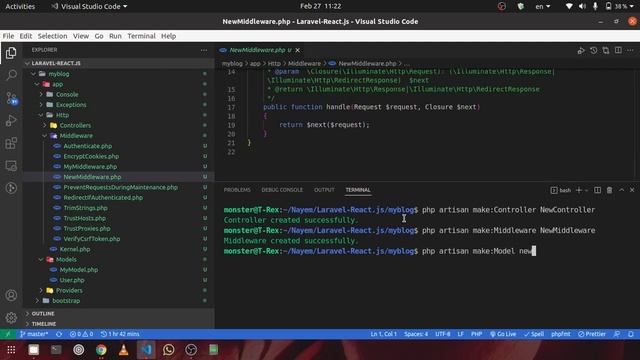Open the Remote Explorer icon in activity bar

click(x=11, y=166)
